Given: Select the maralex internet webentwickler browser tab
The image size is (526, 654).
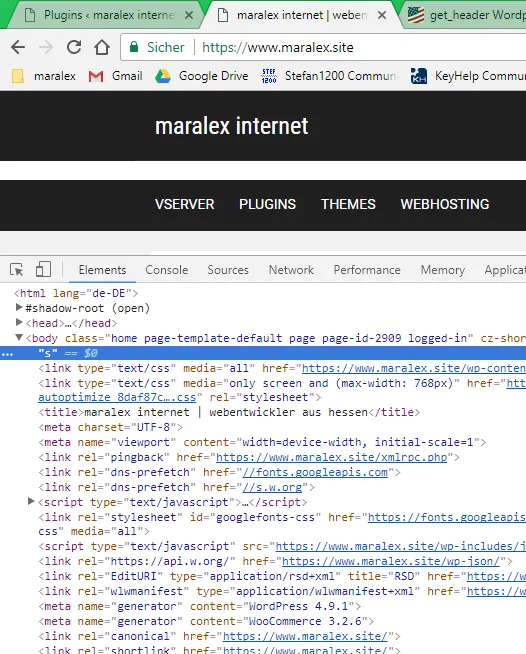Looking at the screenshot, I should pyautogui.click(x=301, y=15).
